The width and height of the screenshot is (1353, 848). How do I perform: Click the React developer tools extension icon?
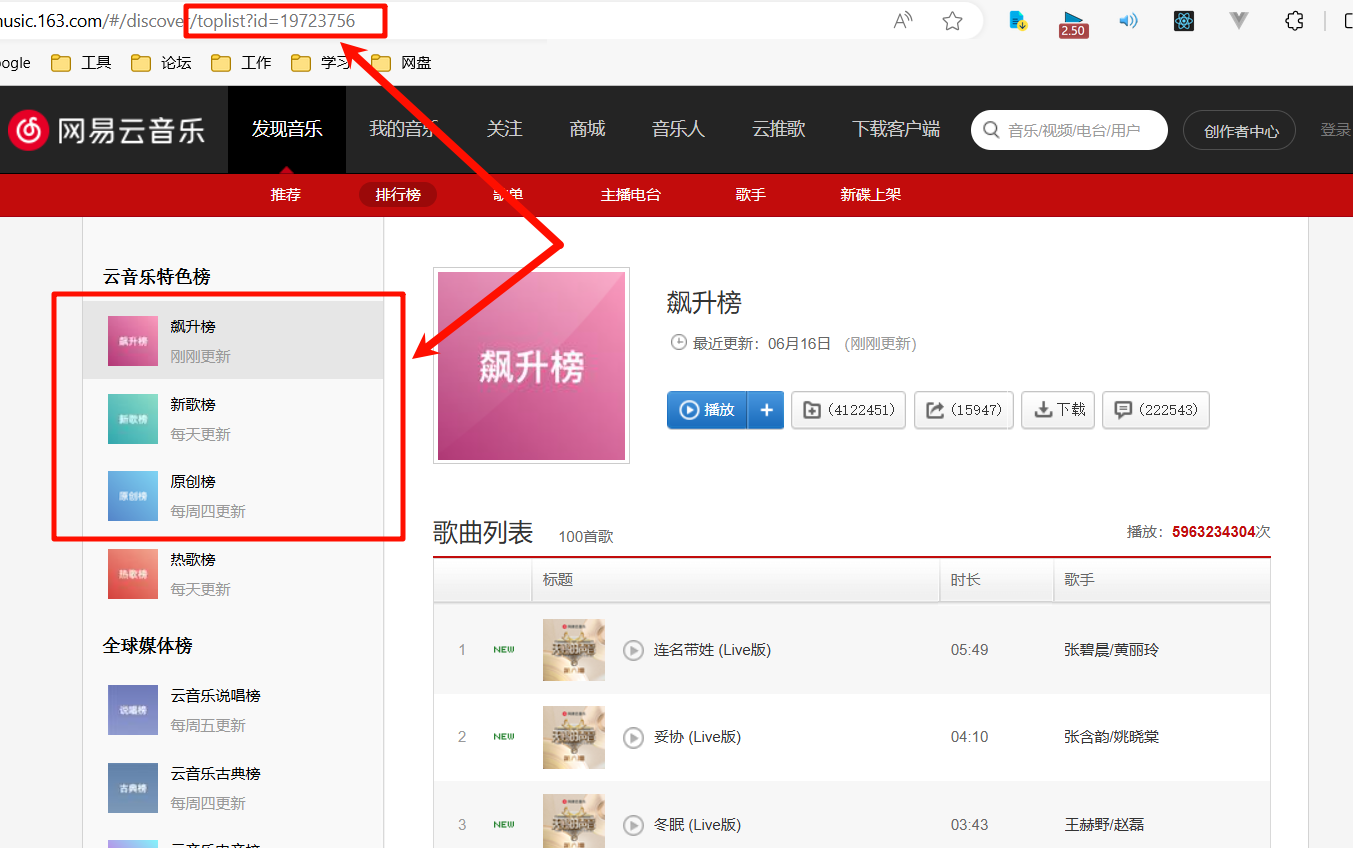[1184, 21]
